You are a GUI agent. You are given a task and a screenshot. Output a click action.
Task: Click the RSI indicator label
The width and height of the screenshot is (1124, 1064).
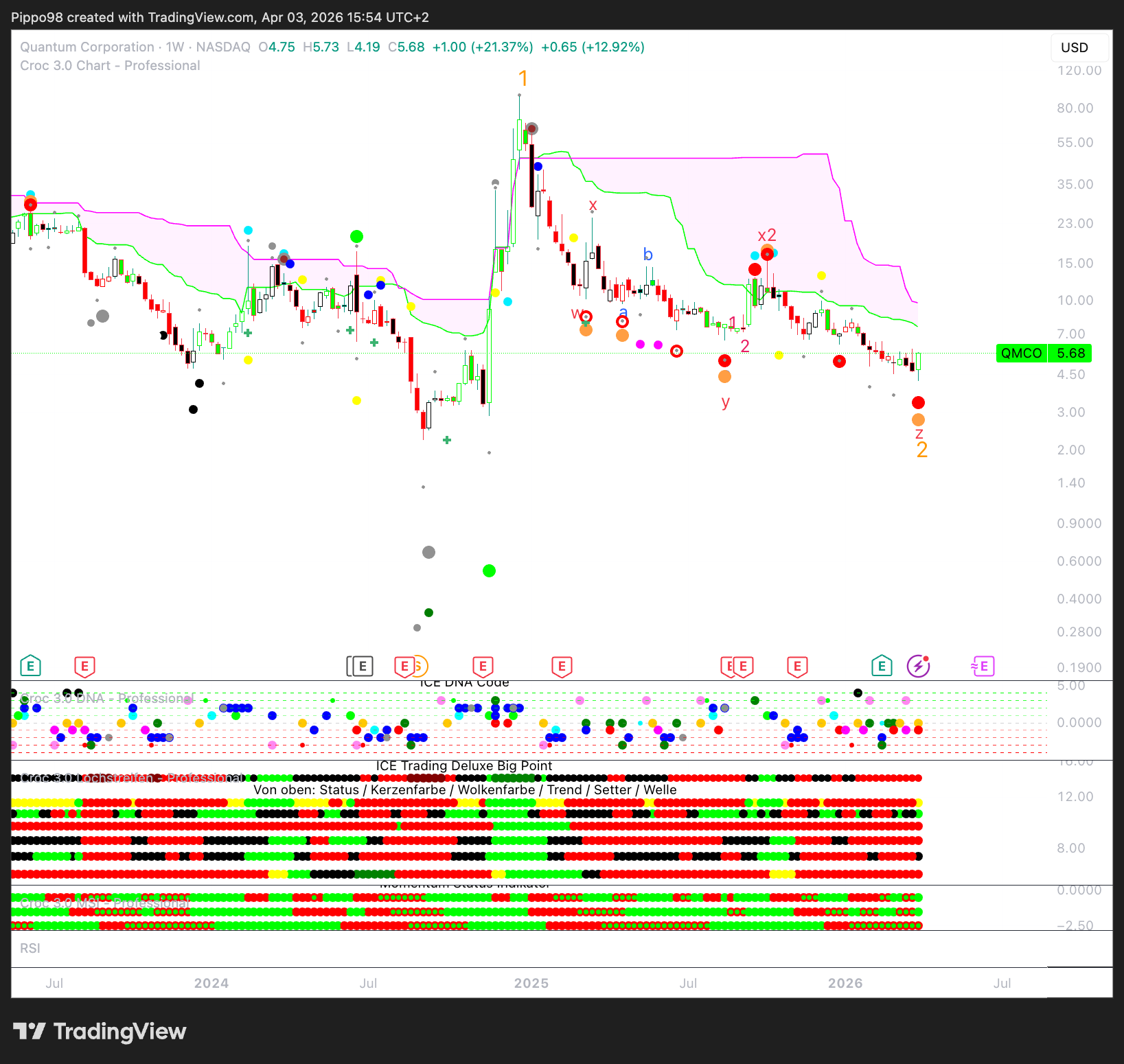(30, 948)
